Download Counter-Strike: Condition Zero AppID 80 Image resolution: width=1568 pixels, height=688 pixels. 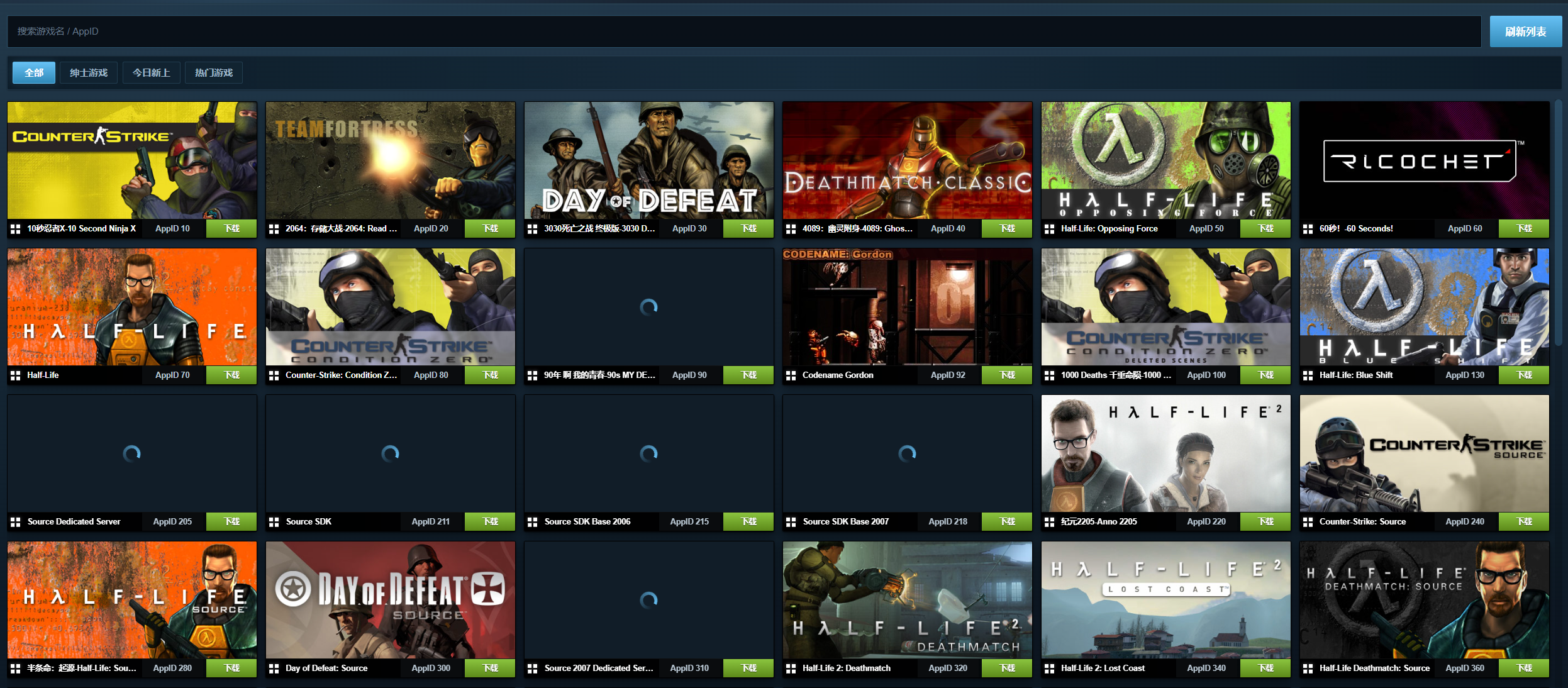pos(491,375)
